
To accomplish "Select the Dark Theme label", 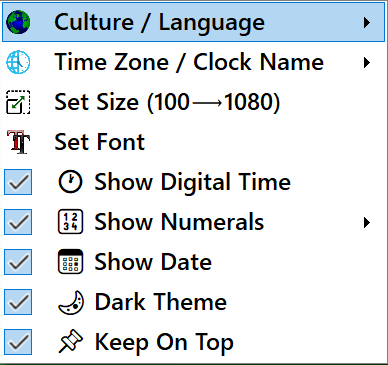I will [161, 302].
